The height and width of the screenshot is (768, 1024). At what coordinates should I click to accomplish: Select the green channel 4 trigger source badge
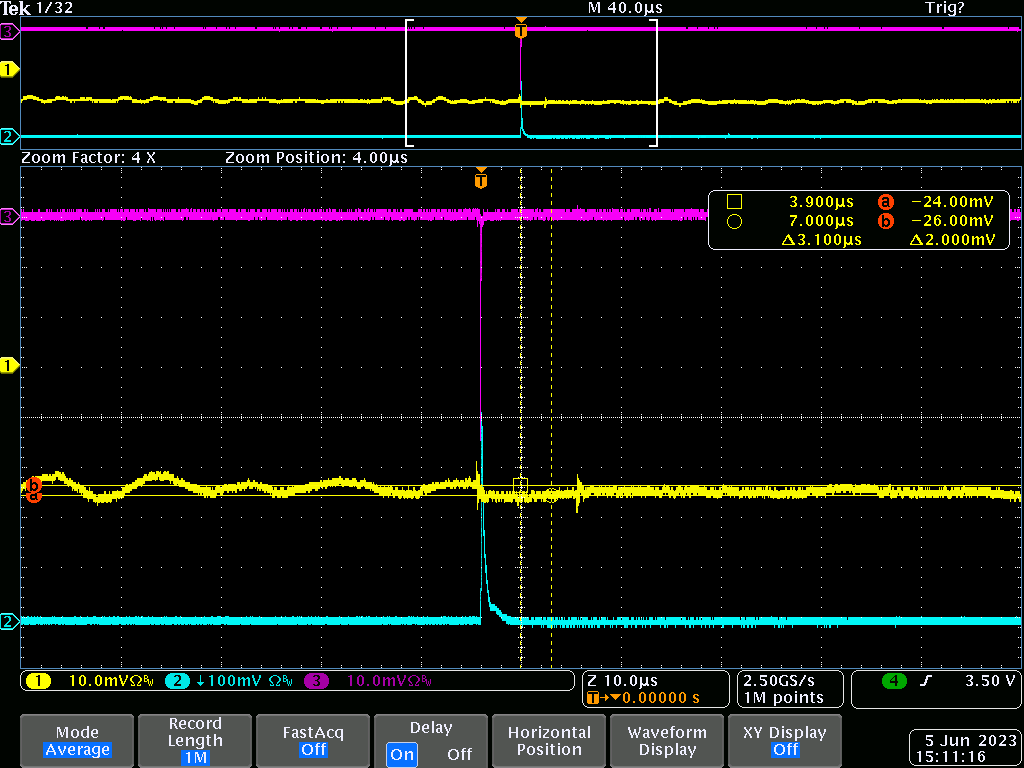tap(893, 681)
